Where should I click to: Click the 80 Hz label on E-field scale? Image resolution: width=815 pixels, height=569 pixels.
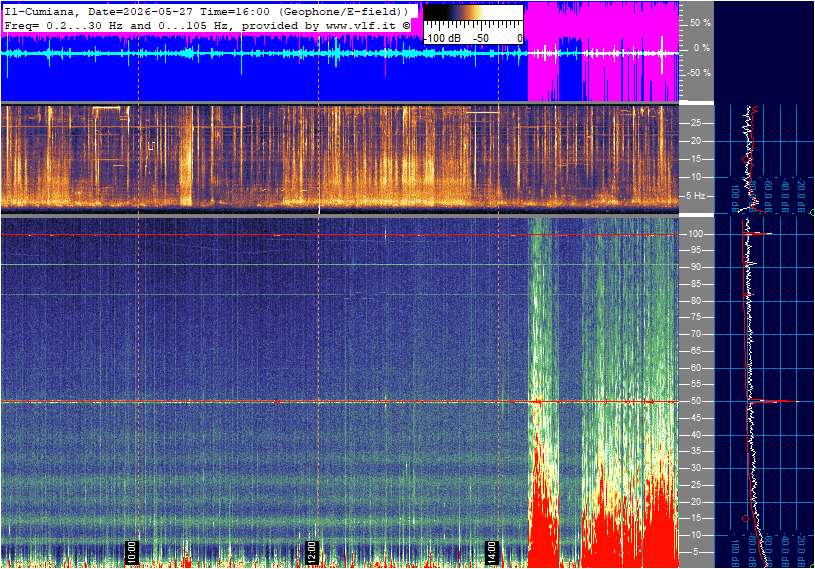point(695,301)
